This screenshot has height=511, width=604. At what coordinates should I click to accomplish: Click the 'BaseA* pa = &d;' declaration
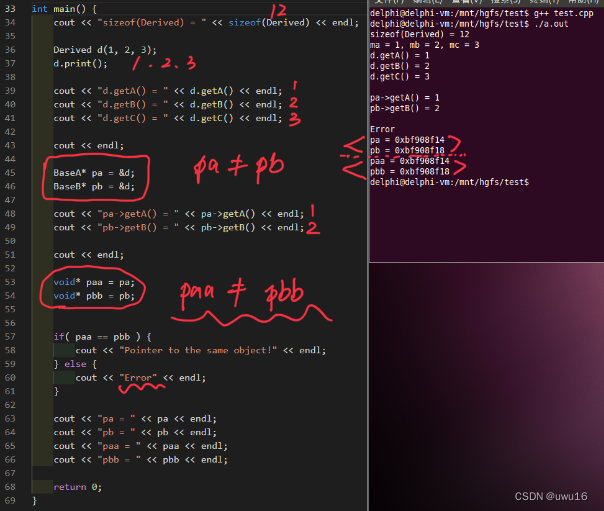tap(94, 173)
